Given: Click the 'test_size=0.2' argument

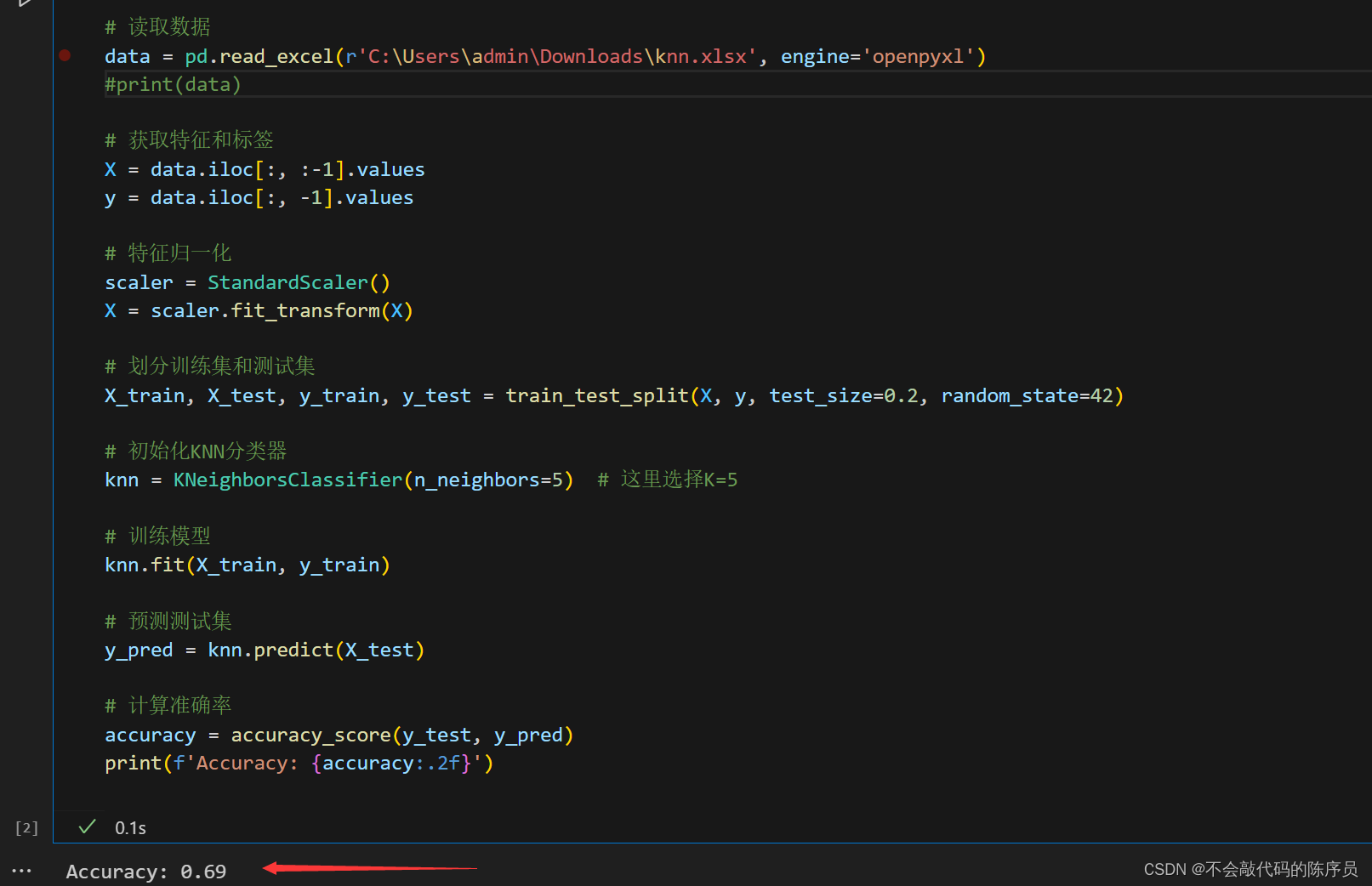Looking at the screenshot, I should [x=844, y=395].
